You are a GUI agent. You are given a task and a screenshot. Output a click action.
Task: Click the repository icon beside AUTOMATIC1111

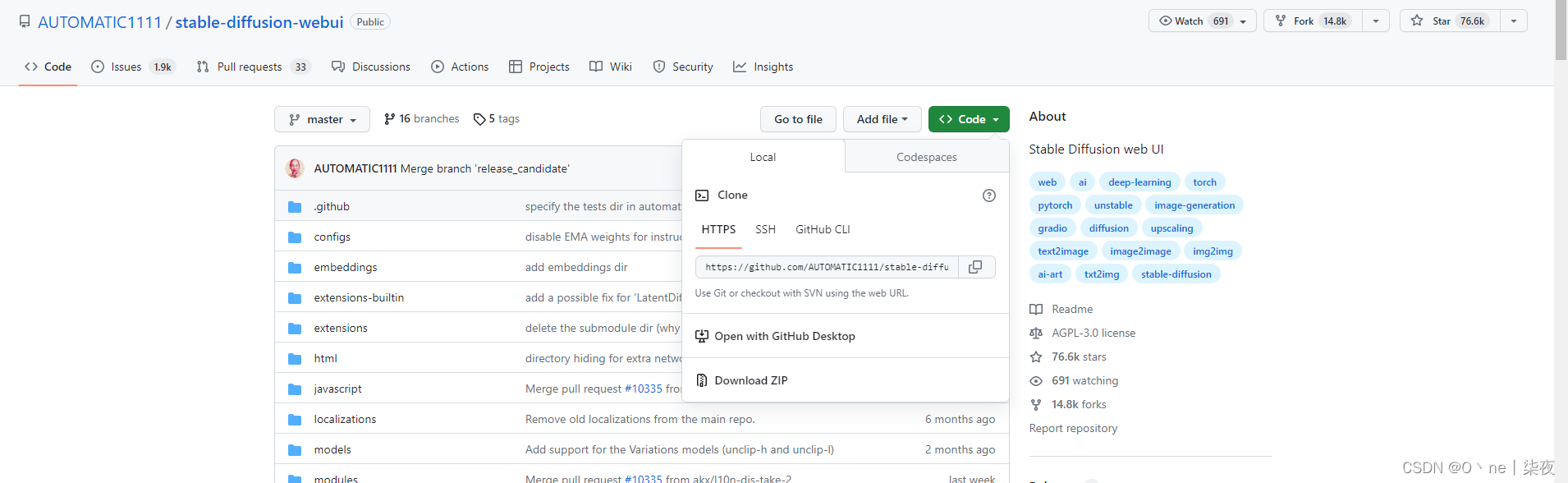click(x=25, y=22)
